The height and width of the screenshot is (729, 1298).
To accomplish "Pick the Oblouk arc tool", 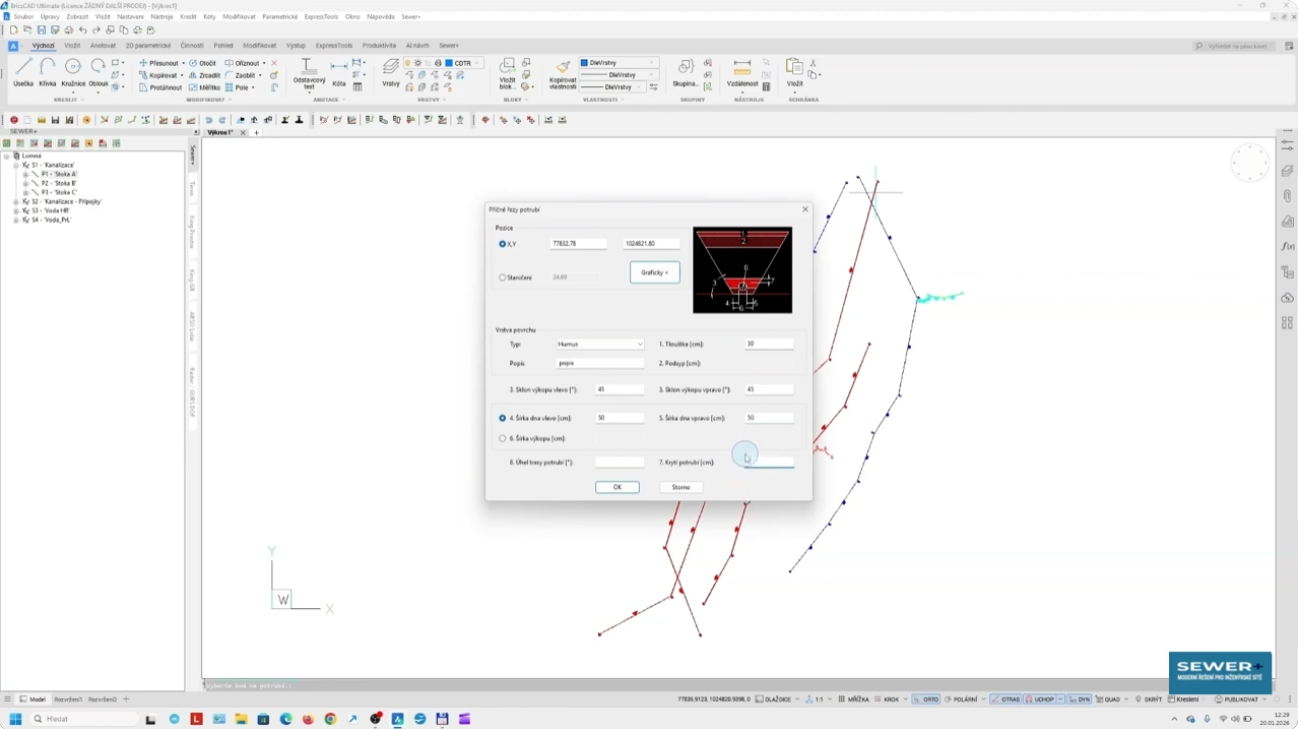I will 98,72.
